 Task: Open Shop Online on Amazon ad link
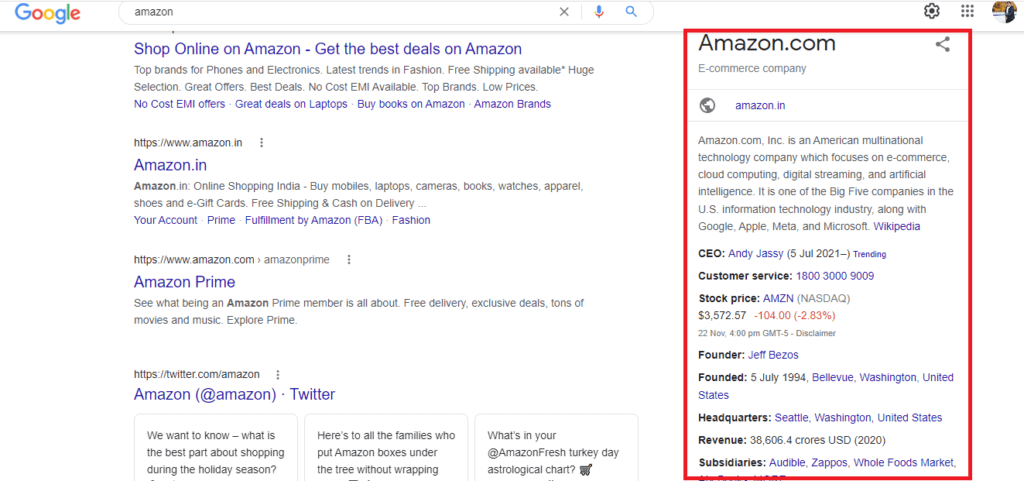pos(327,49)
